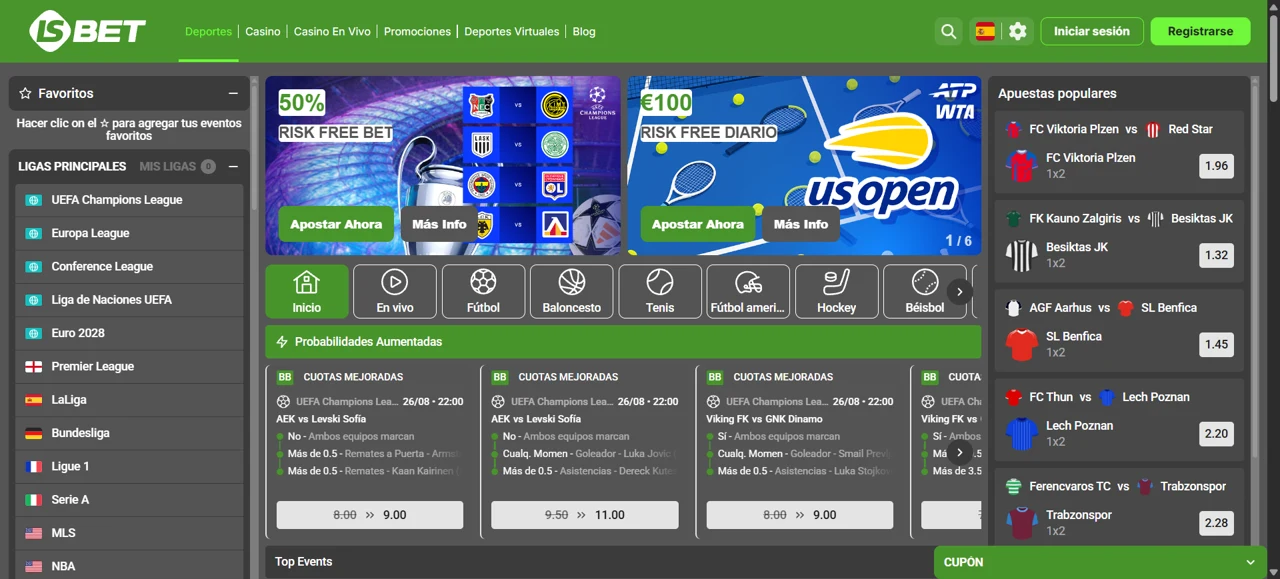Click USA flag beside MLS
This screenshot has width=1280, height=579.
pos(34,533)
